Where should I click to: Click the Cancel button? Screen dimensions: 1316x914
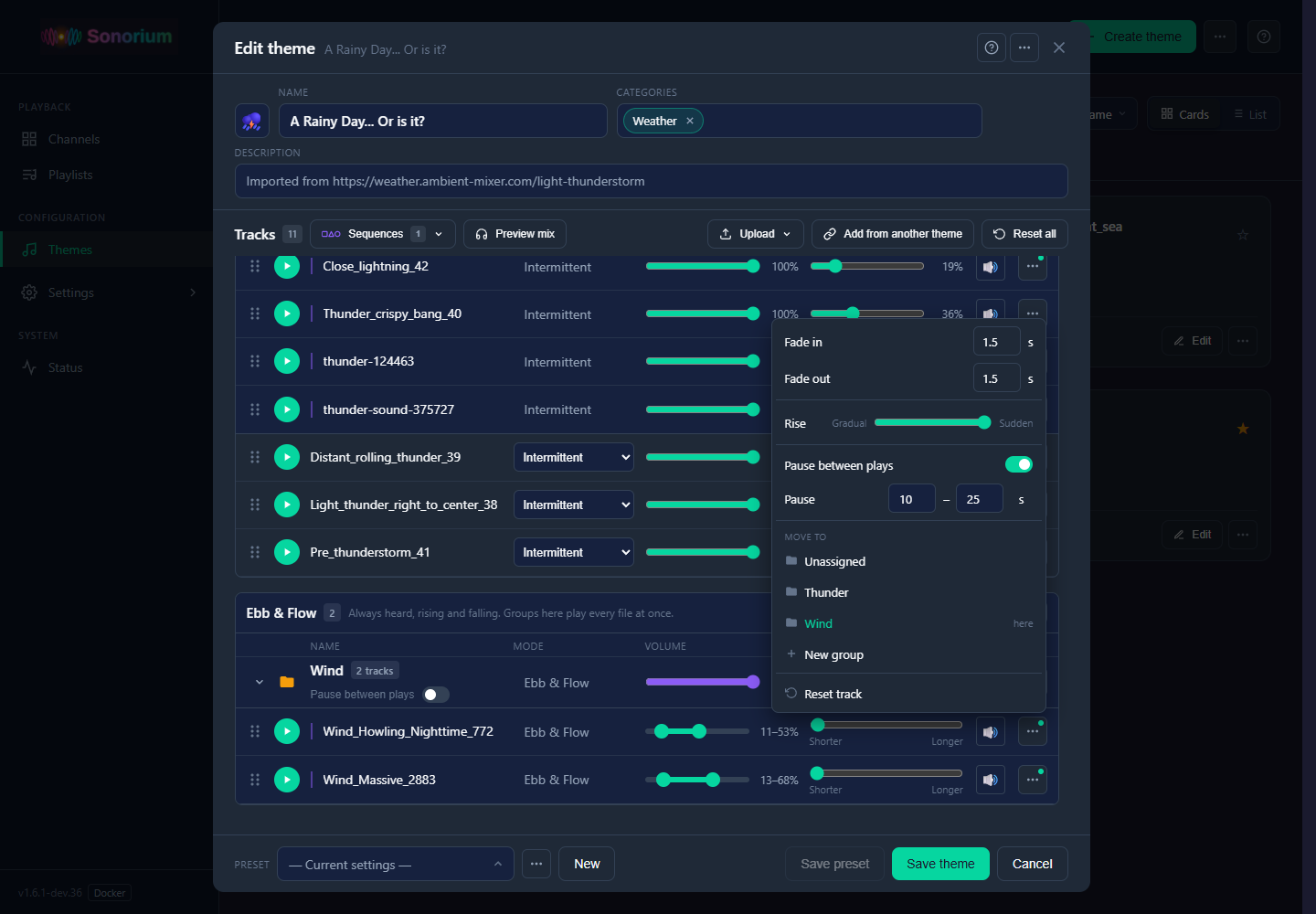click(1033, 864)
